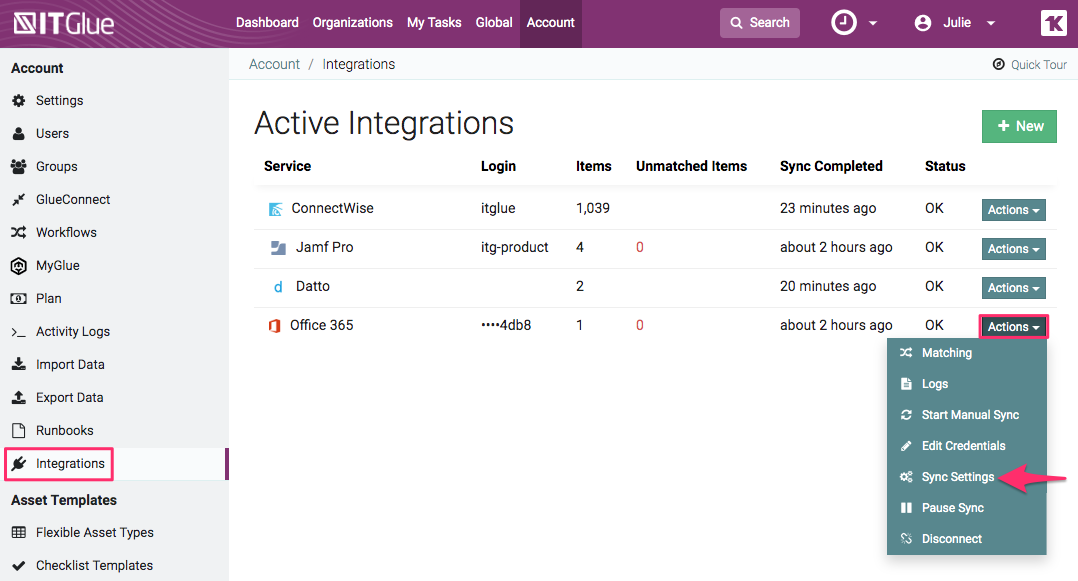Switch to the Organizations navigation tab
The width and height of the screenshot is (1078, 581).
point(352,22)
